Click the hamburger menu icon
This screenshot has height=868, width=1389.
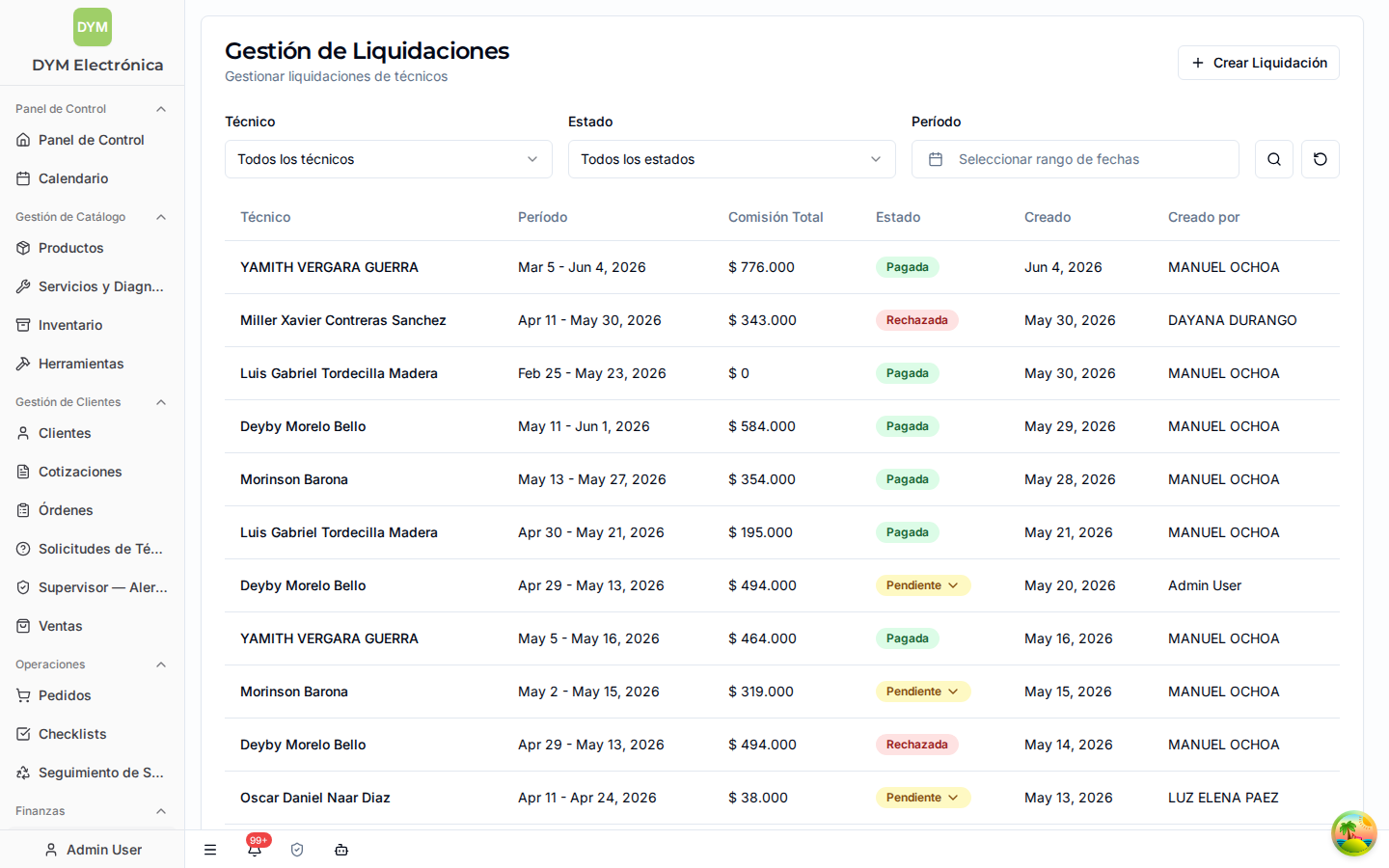(210, 850)
